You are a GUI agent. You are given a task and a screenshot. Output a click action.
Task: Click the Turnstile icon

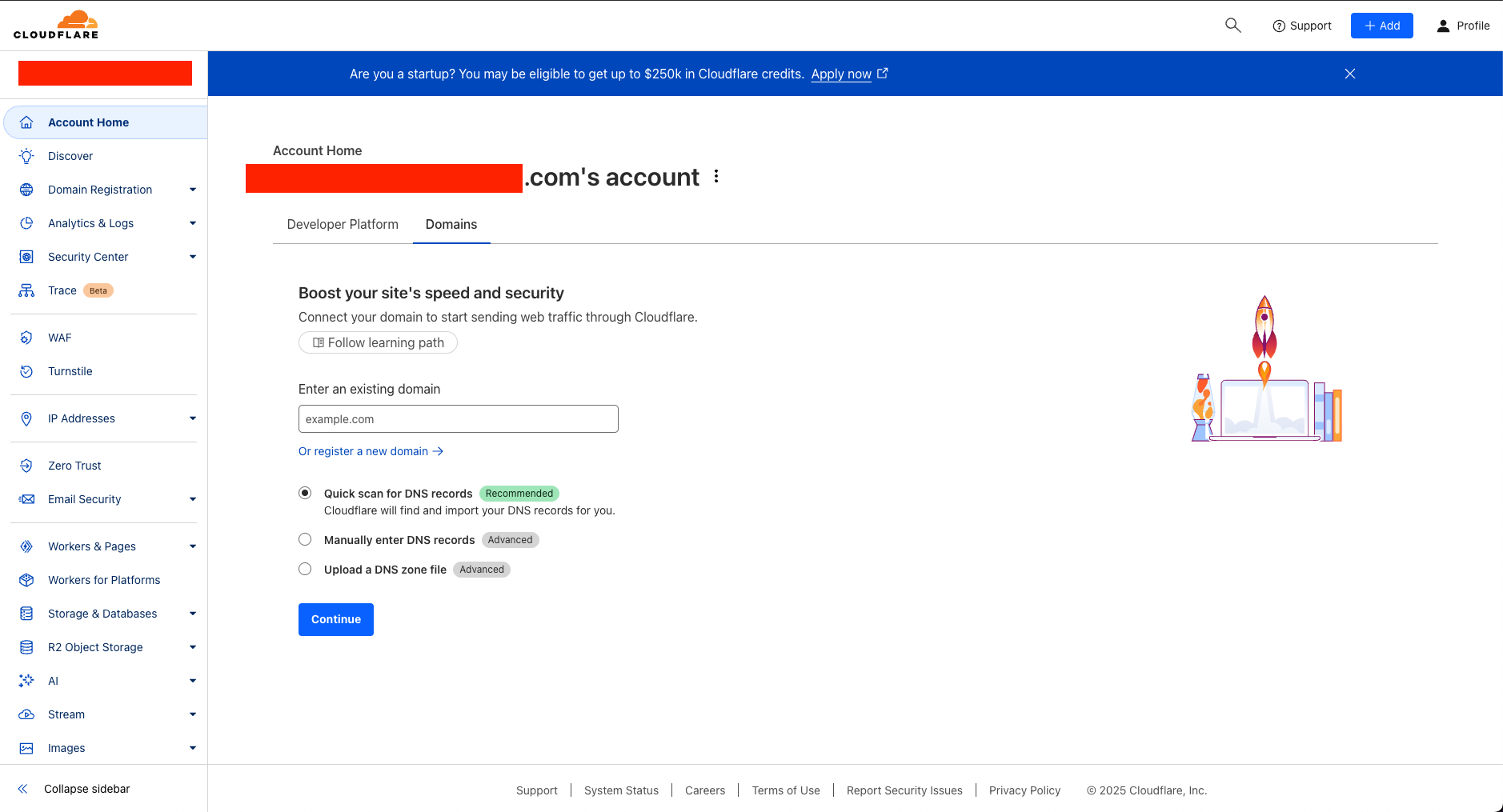pyautogui.click(x=26, y=371)
